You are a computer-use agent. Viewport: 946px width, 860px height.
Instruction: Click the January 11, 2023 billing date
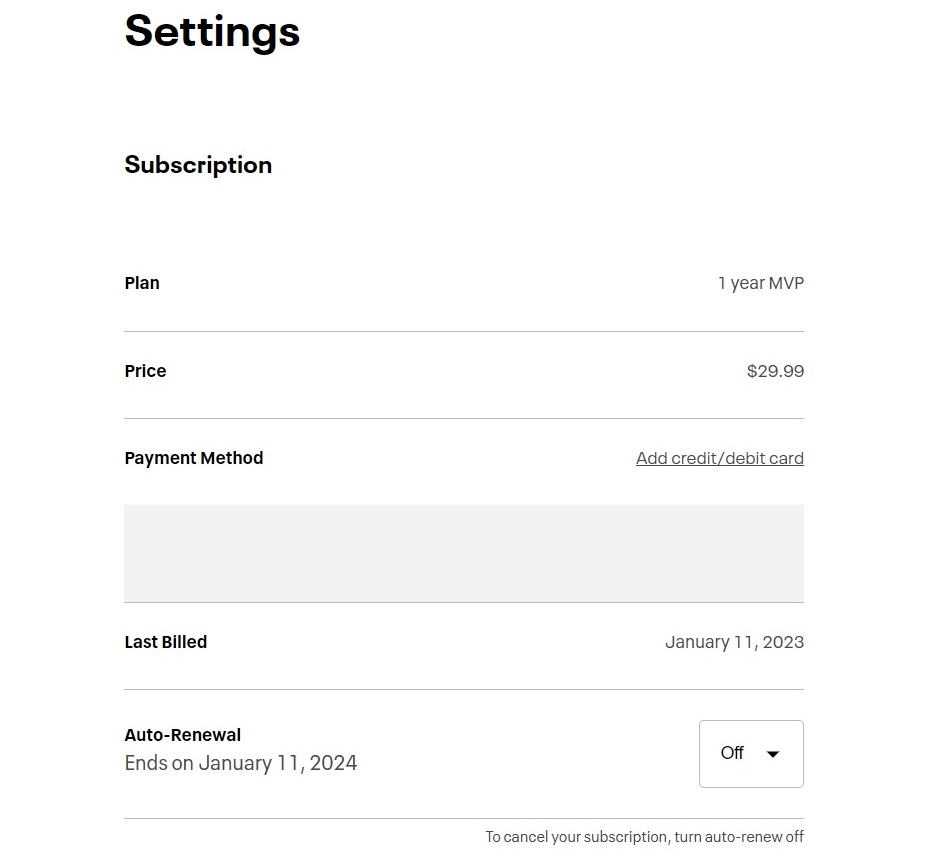(734, 642)
